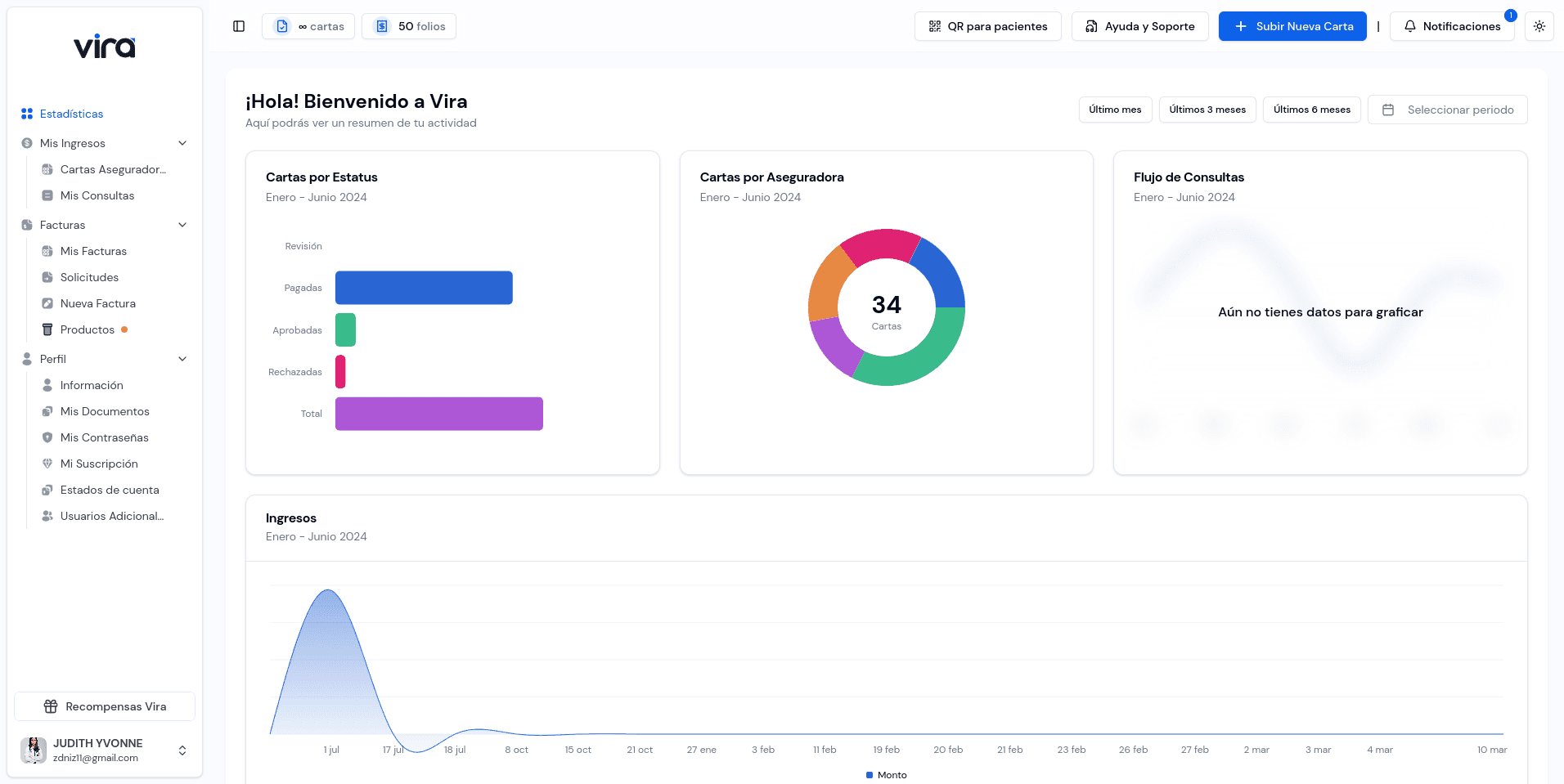Viewport: 1564px width, 784px height.
Task: Filter by Últimos 3 meses
Action: [x=1207, y=110]
